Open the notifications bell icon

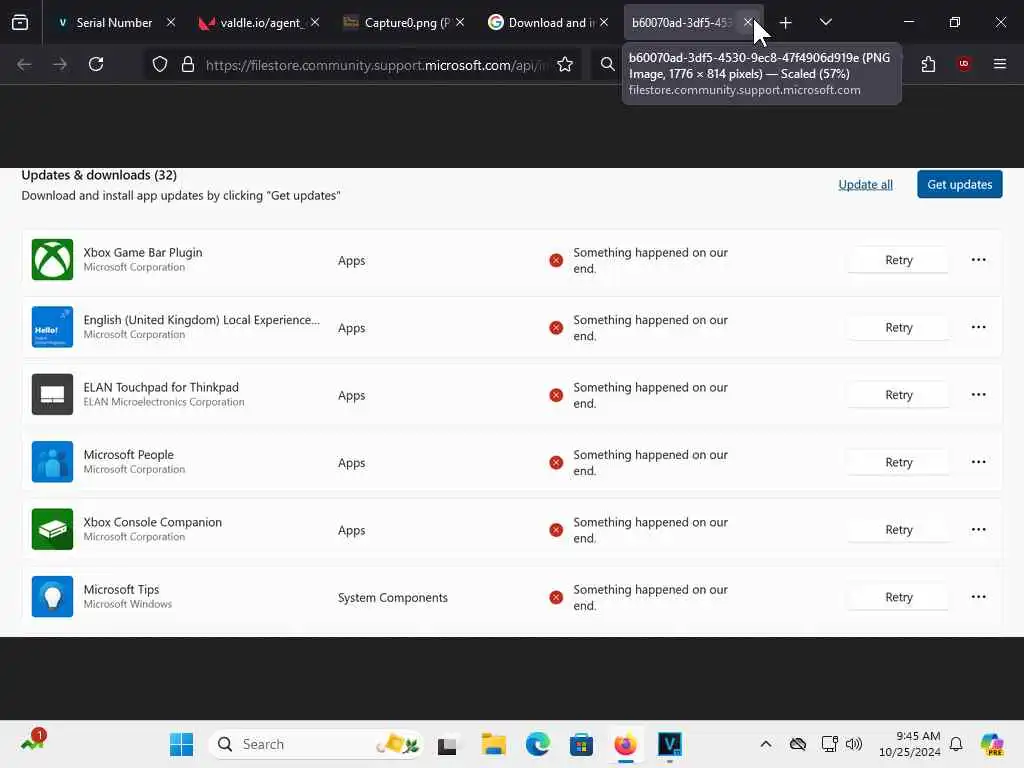[x=956, y=744]
